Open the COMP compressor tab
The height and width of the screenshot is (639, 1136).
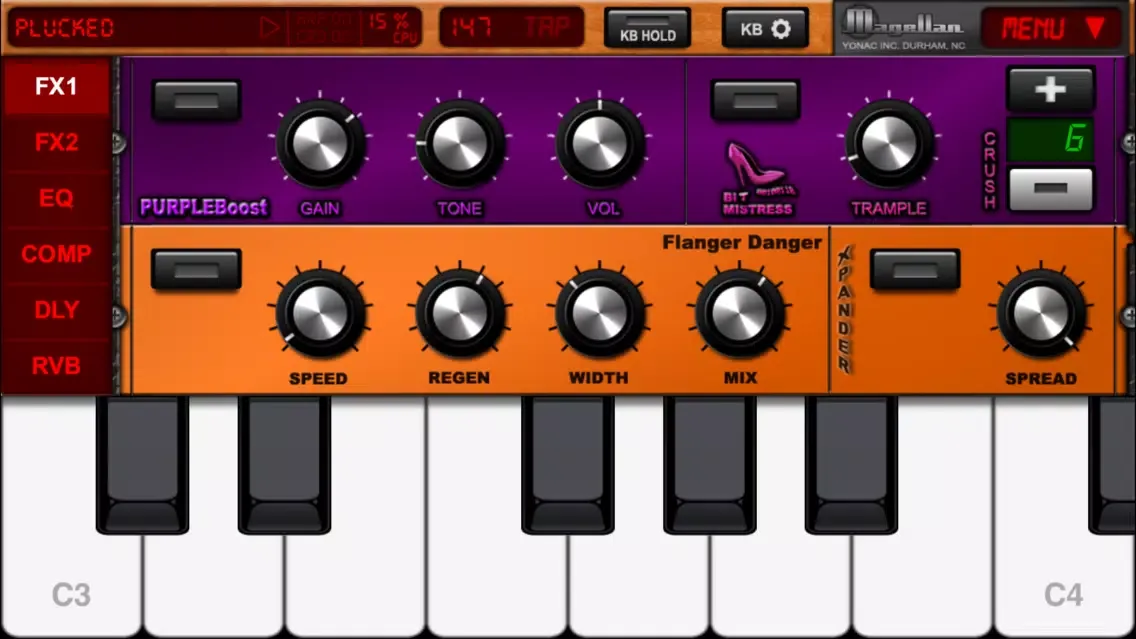point(56,254)
